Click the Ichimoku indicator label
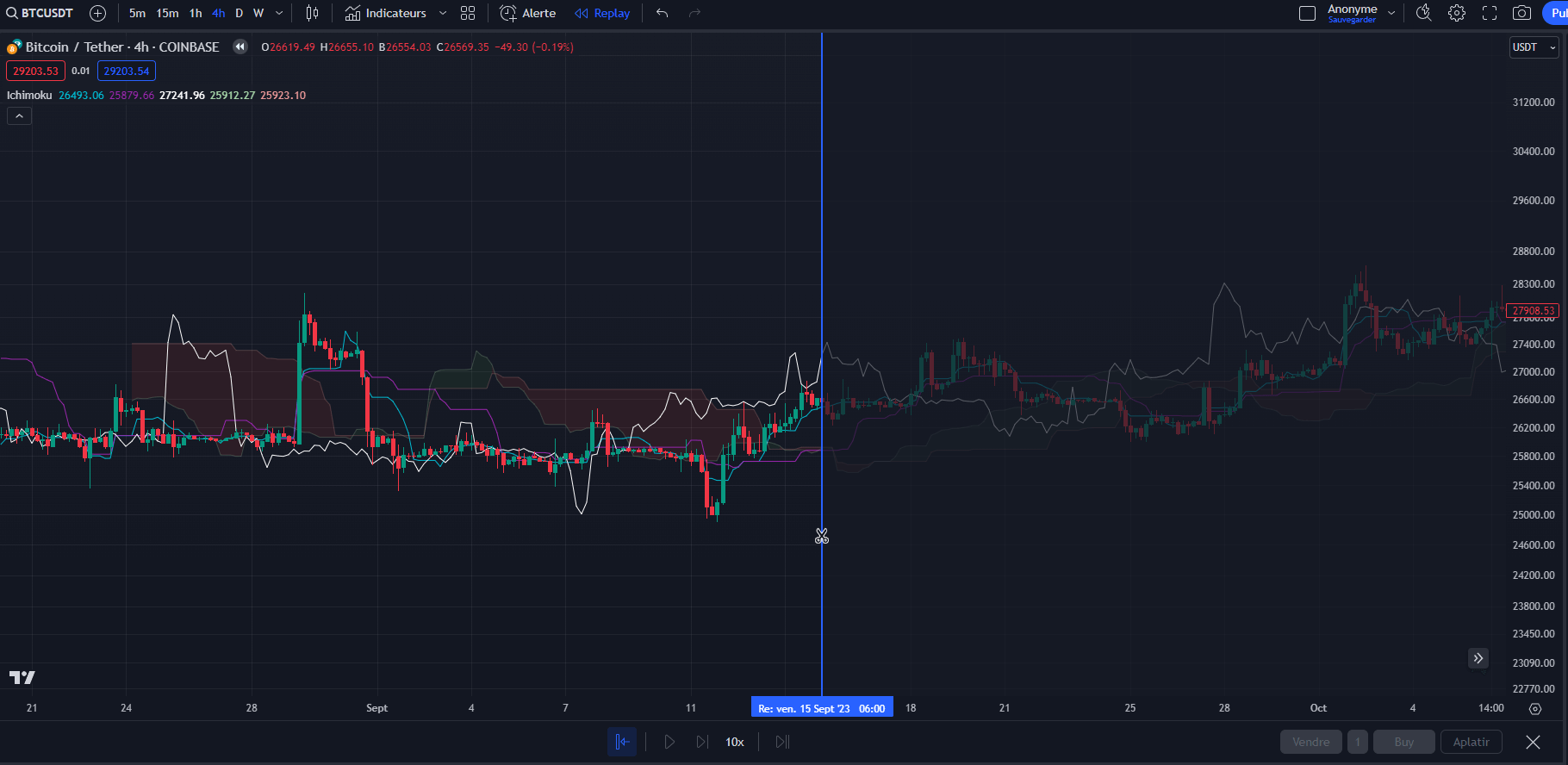Viewport: 1568px width, 765px height. [x=29, y=96]
